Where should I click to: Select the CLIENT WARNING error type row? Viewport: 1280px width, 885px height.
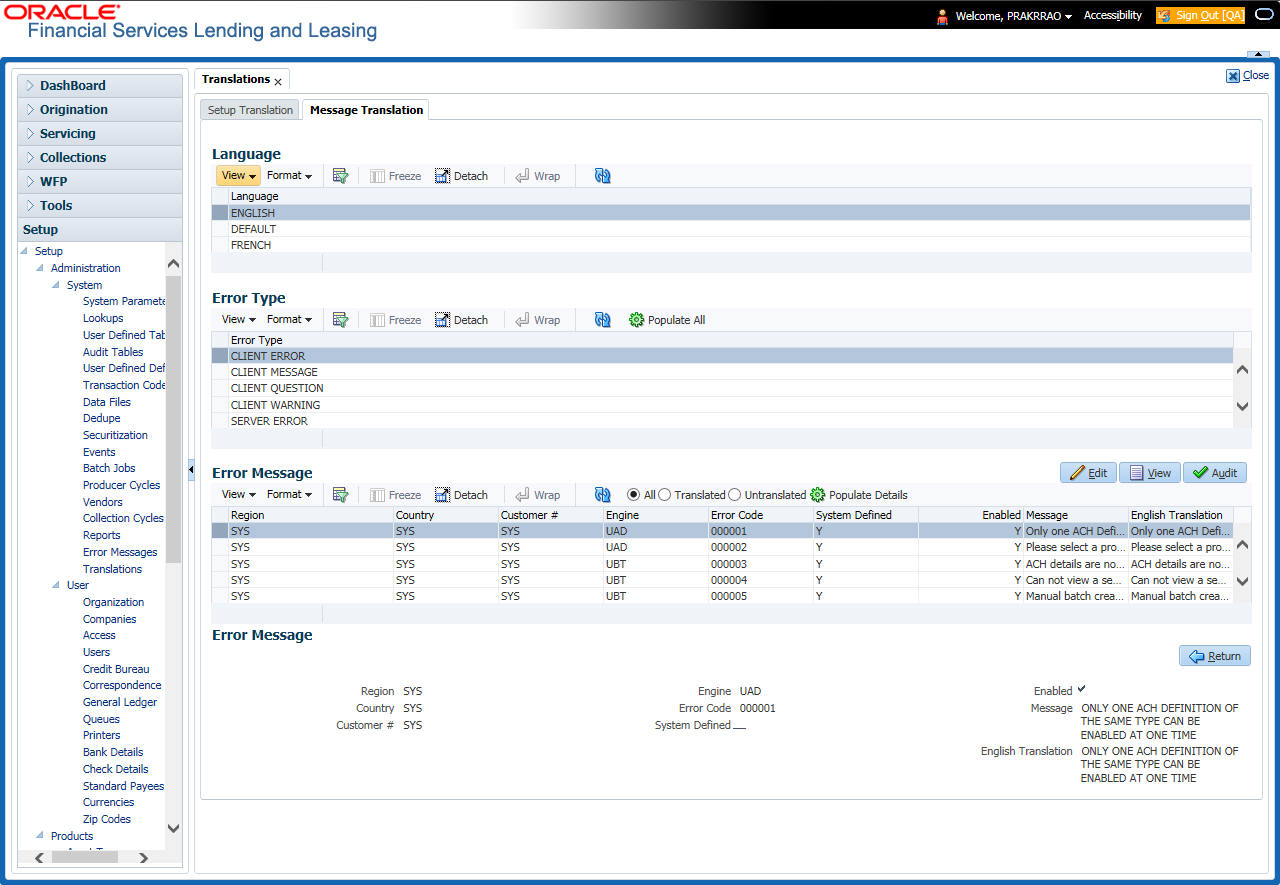[722, 405]
